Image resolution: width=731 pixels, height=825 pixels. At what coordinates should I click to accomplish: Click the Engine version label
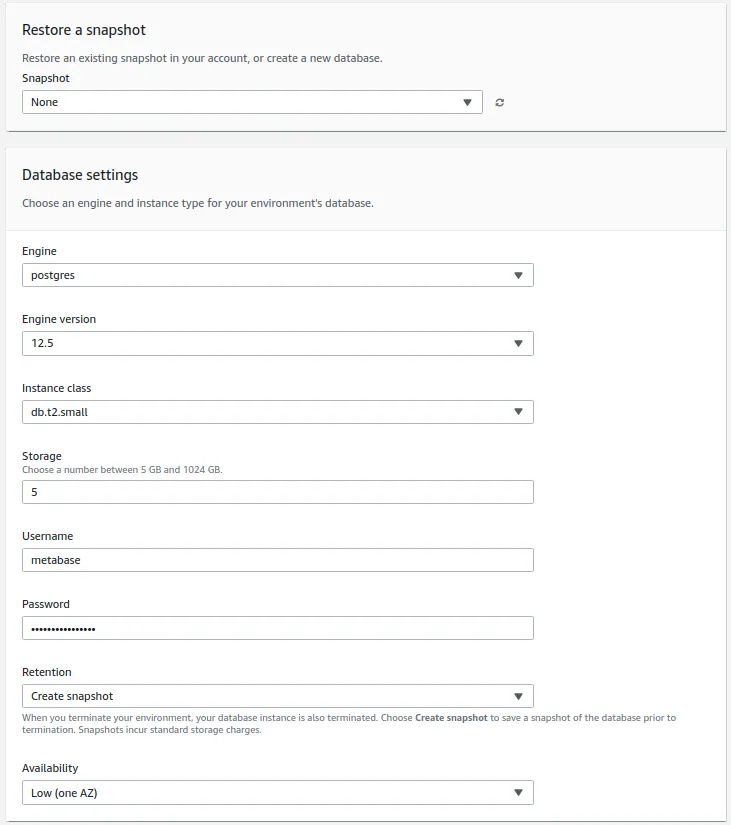click(59, 319)
